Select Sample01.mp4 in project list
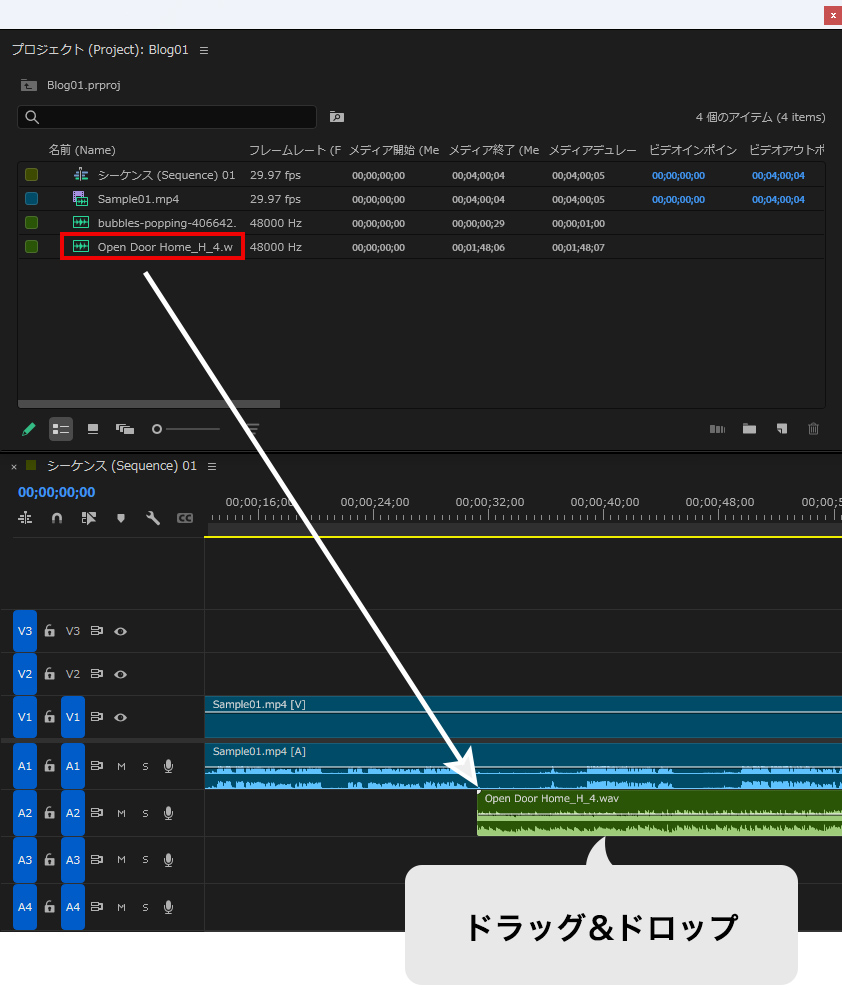The image size is (842, 990). tap(138, 200)
